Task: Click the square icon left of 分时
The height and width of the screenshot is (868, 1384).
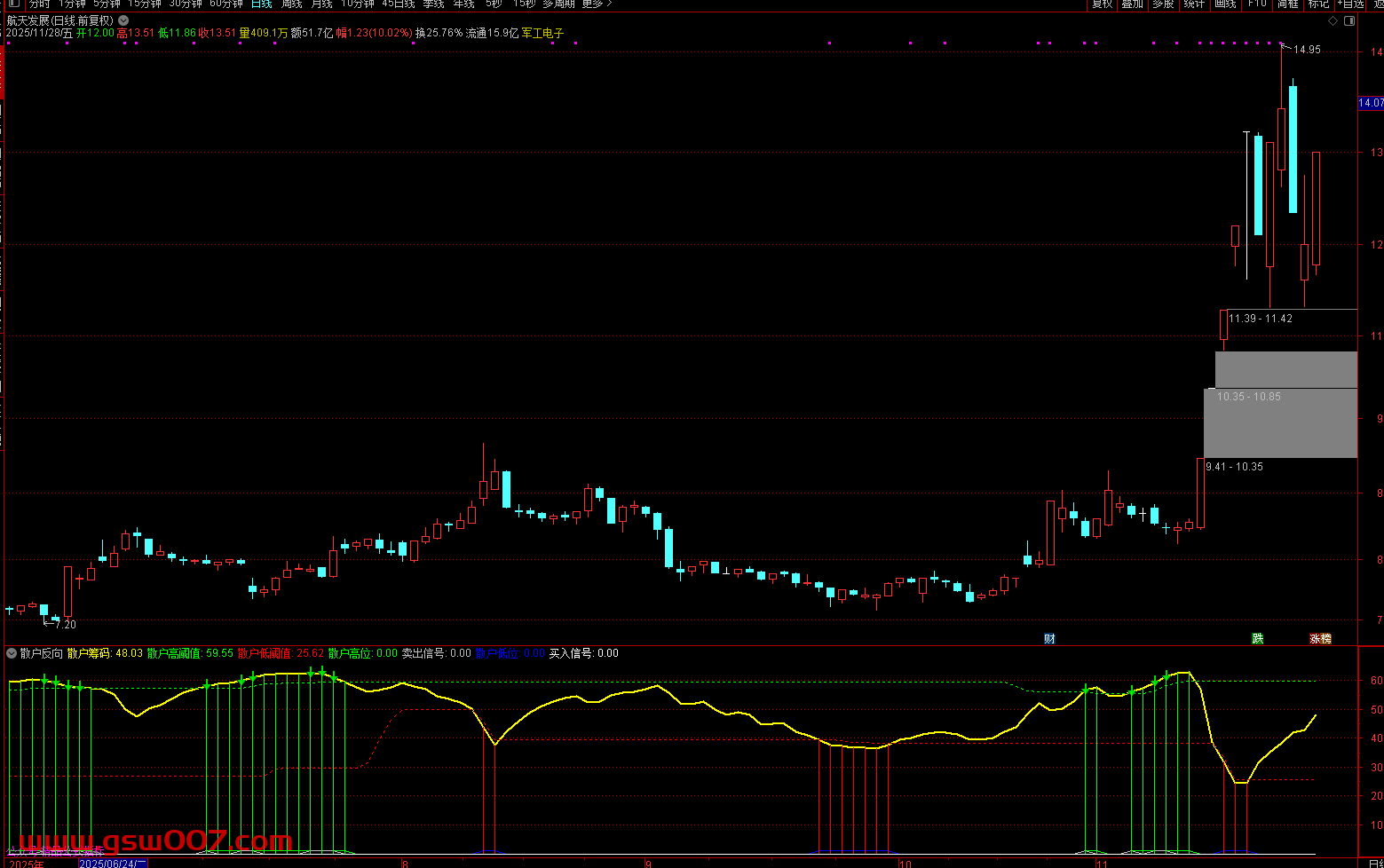Action: pyautogui.click(x=13, y=4)
